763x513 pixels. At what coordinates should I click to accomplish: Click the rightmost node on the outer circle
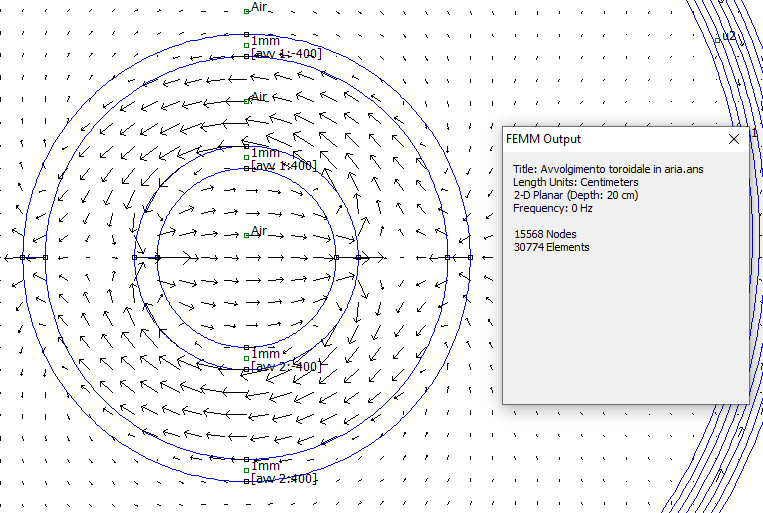coord(470,258)
